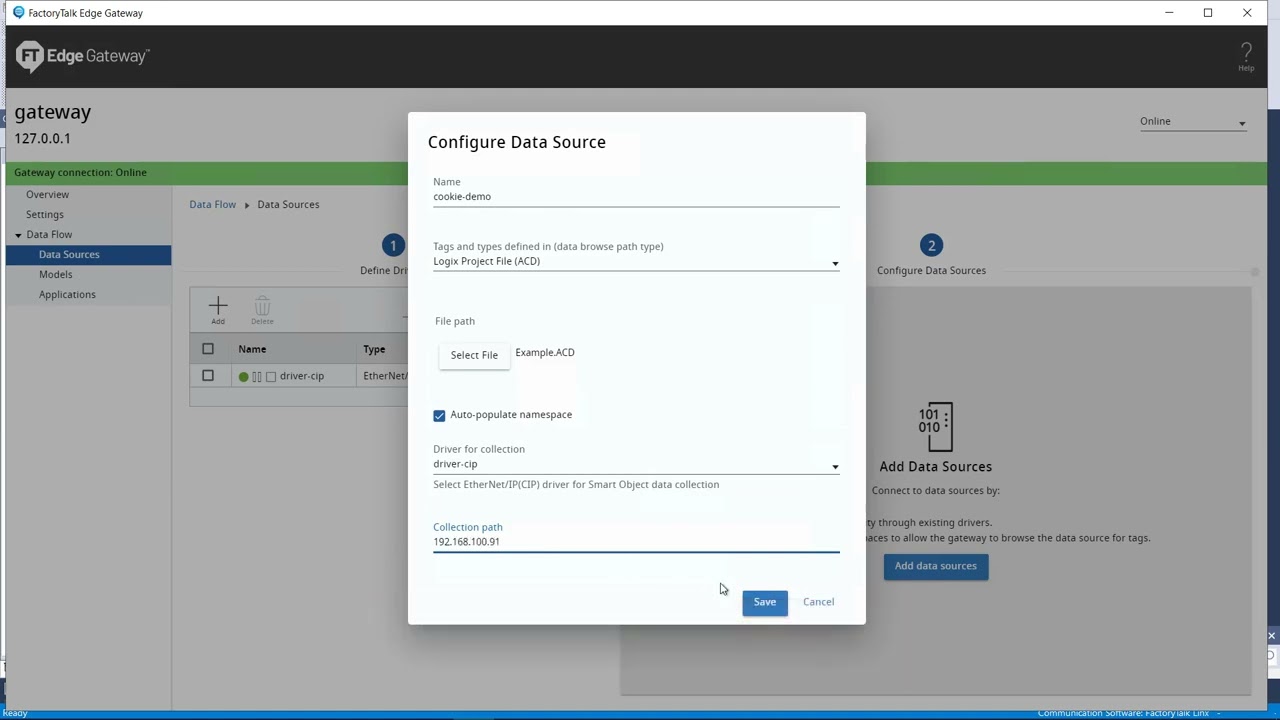Click step 1 Define Drivers circle
This screenshot has height=720, width=1280.
393,246
